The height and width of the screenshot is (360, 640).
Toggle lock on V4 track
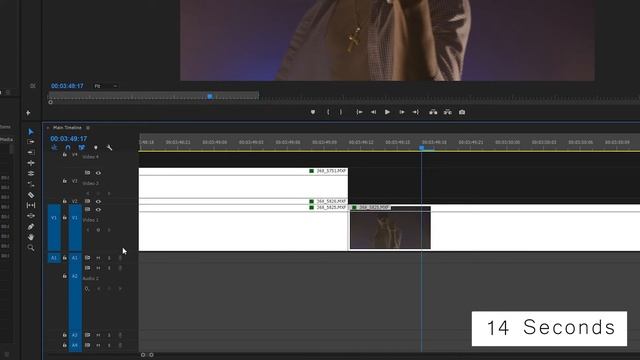pyautogui.click(x=64, y=155)
